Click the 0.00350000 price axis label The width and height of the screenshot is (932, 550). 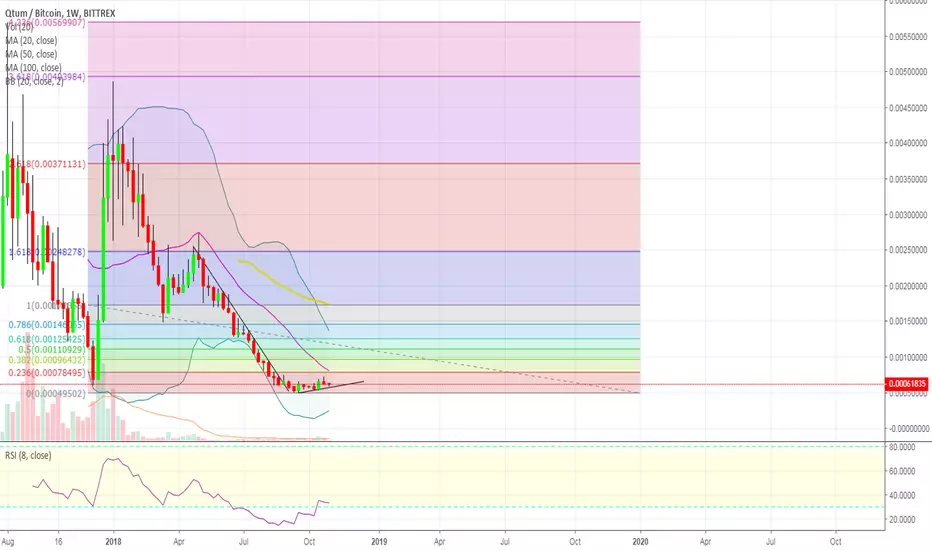coord(908,179)
